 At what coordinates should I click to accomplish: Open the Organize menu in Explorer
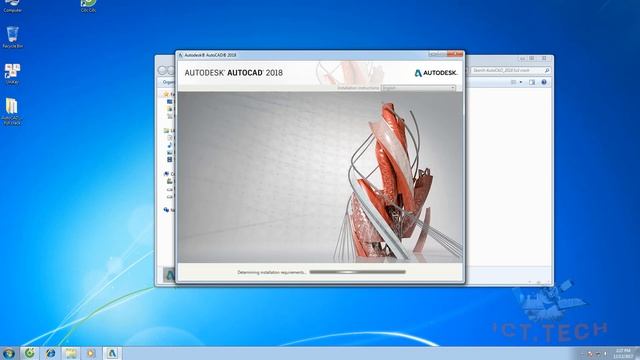[x=168, y=82]
